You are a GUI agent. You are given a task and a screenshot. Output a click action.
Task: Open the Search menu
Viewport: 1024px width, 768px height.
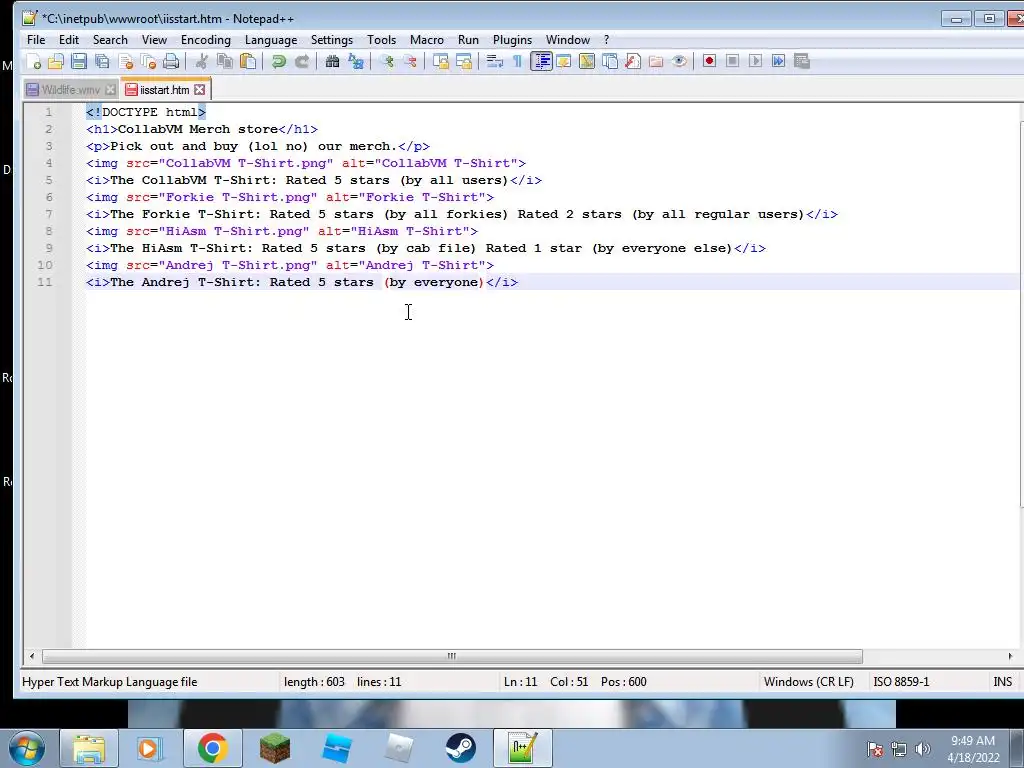[x=110, y=40]
